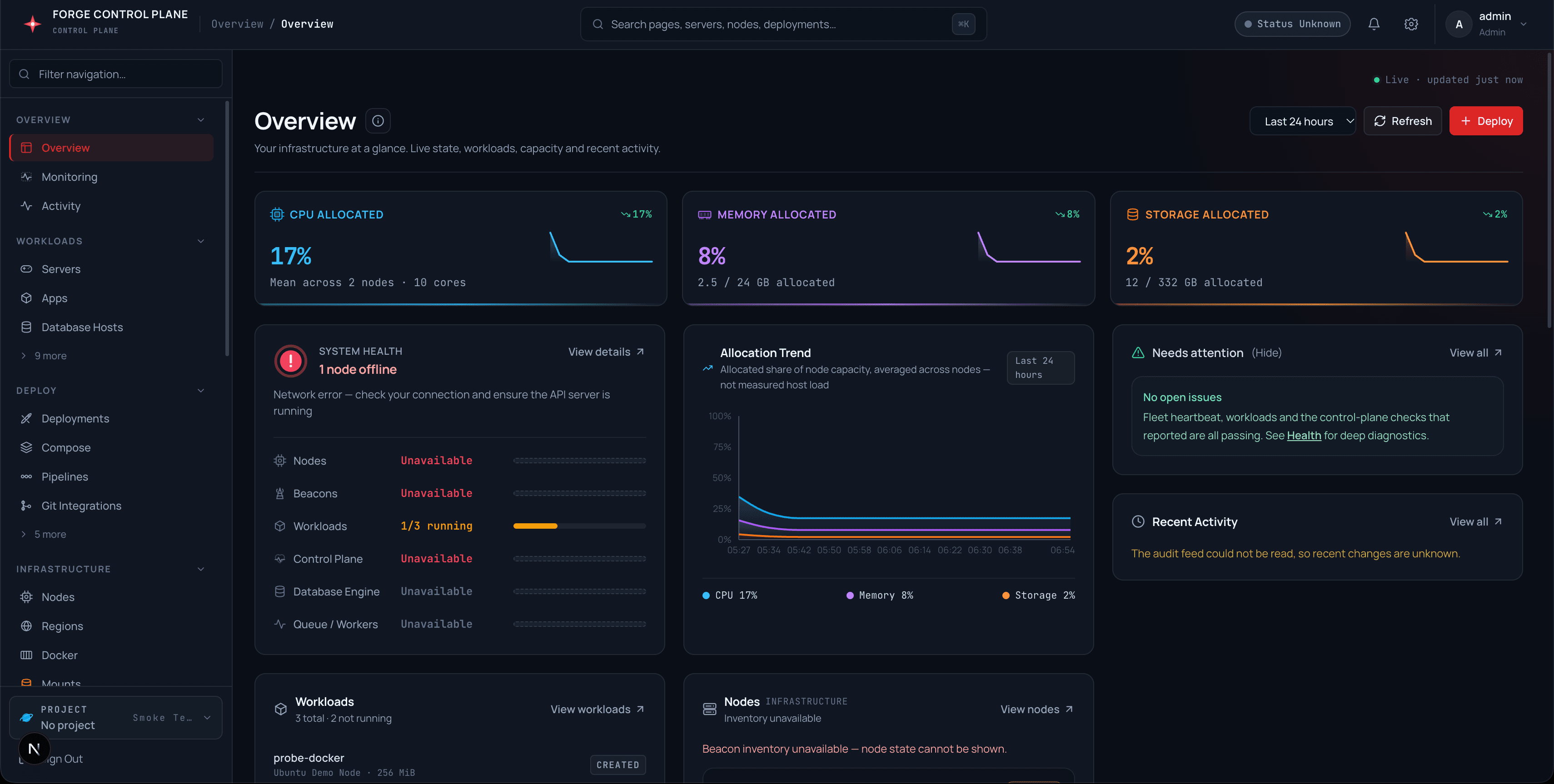Click the Forge Control Plane logo
This screenshot has height=784, width=1554.
coord(32,24)
